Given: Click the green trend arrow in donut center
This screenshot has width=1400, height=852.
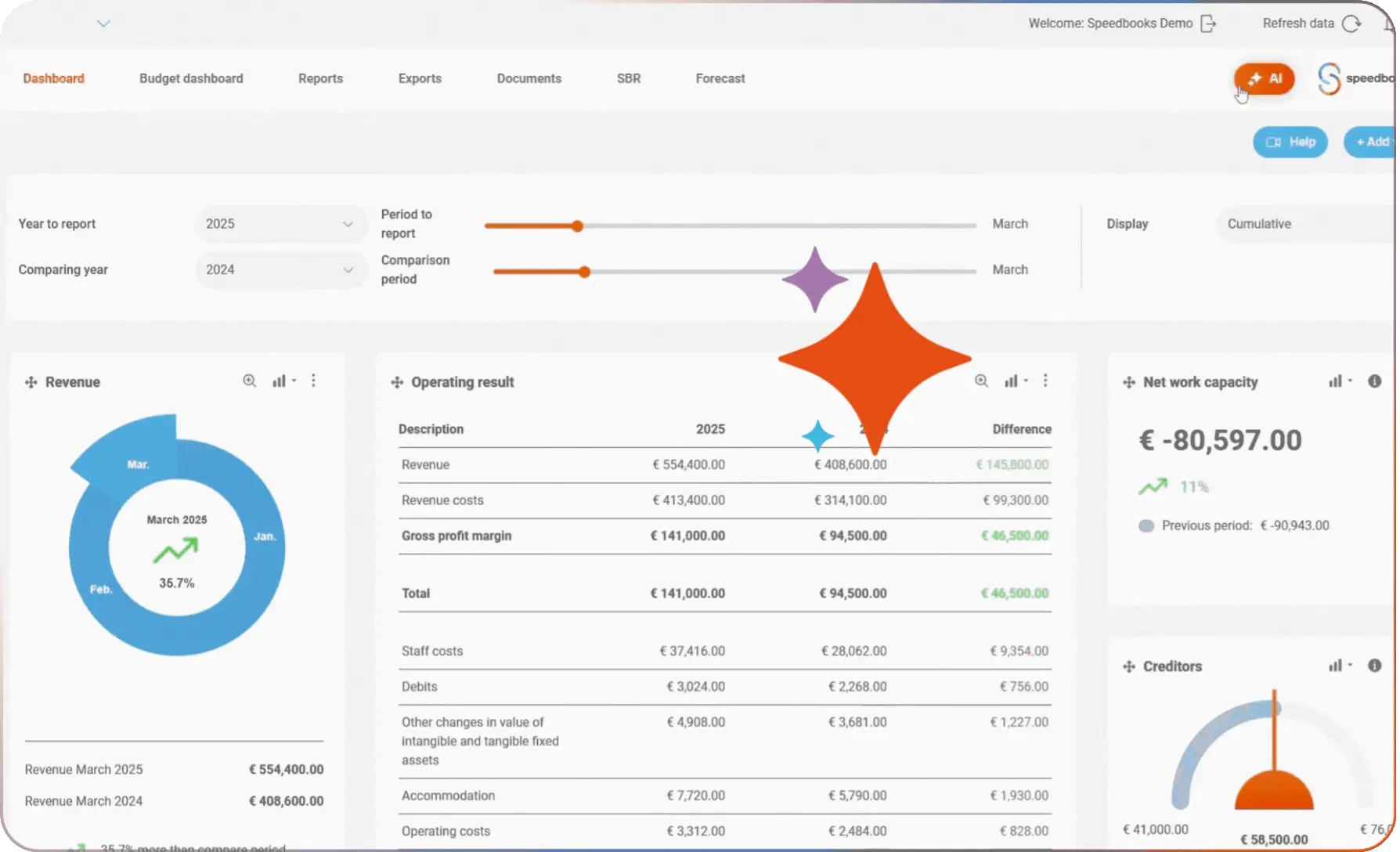Looking at the screenshot, I should coord(175,551).
